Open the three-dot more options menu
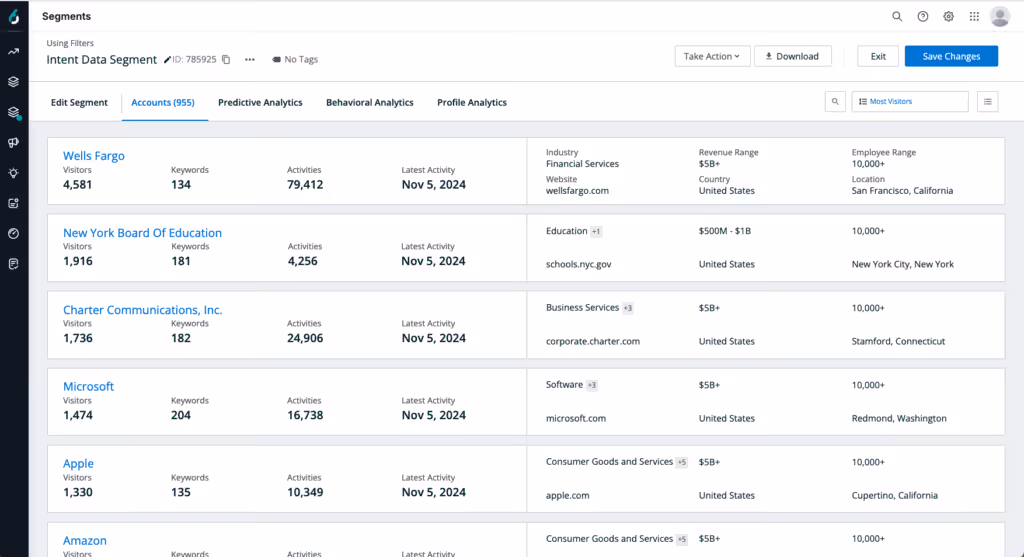This screenshot has width=1024, height=557. click(x=249, y=59)
